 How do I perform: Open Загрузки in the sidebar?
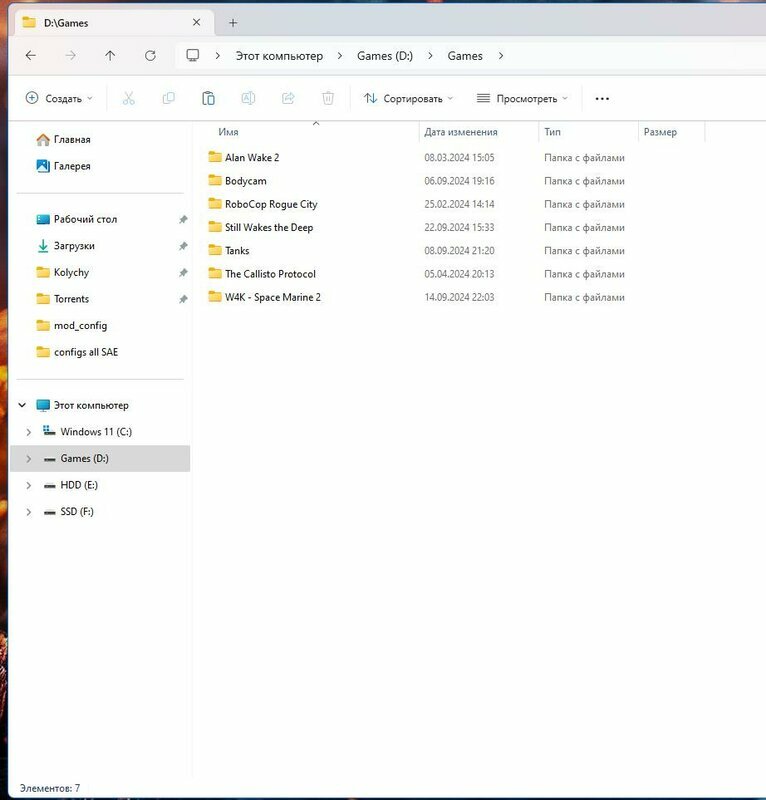pos(74,246)
